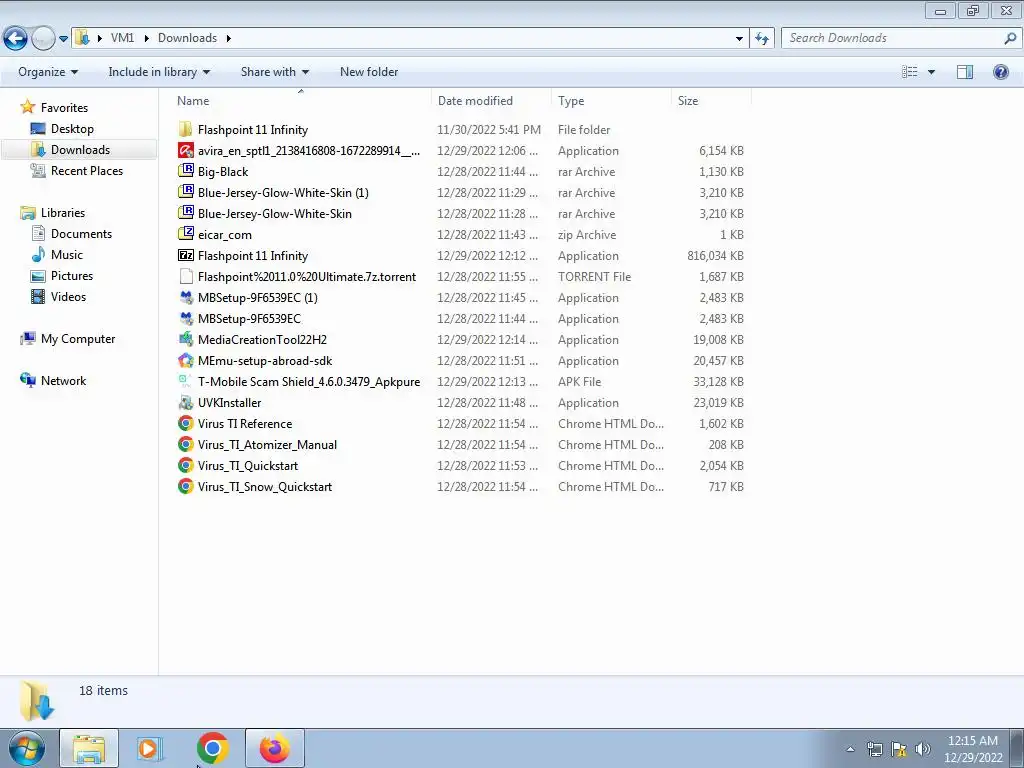Select the avira_en_sptl1 installer icon
This screenshot has height=768, width=1024.
pos(185,150)
